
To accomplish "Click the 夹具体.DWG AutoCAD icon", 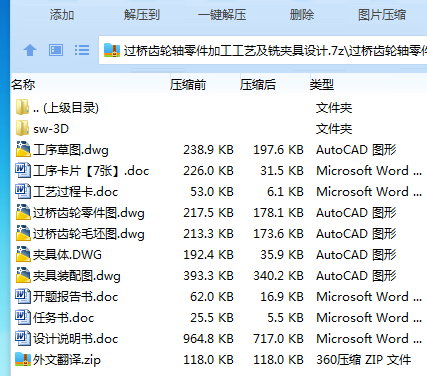I will click(x=23, y=254).
